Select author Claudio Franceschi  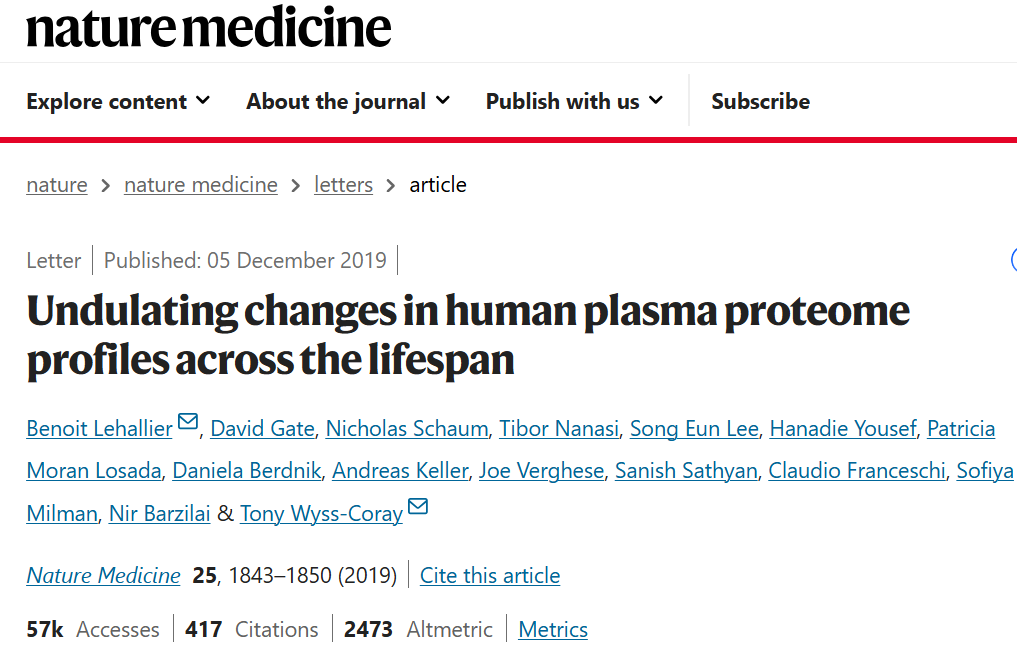[x=857, y=471]
